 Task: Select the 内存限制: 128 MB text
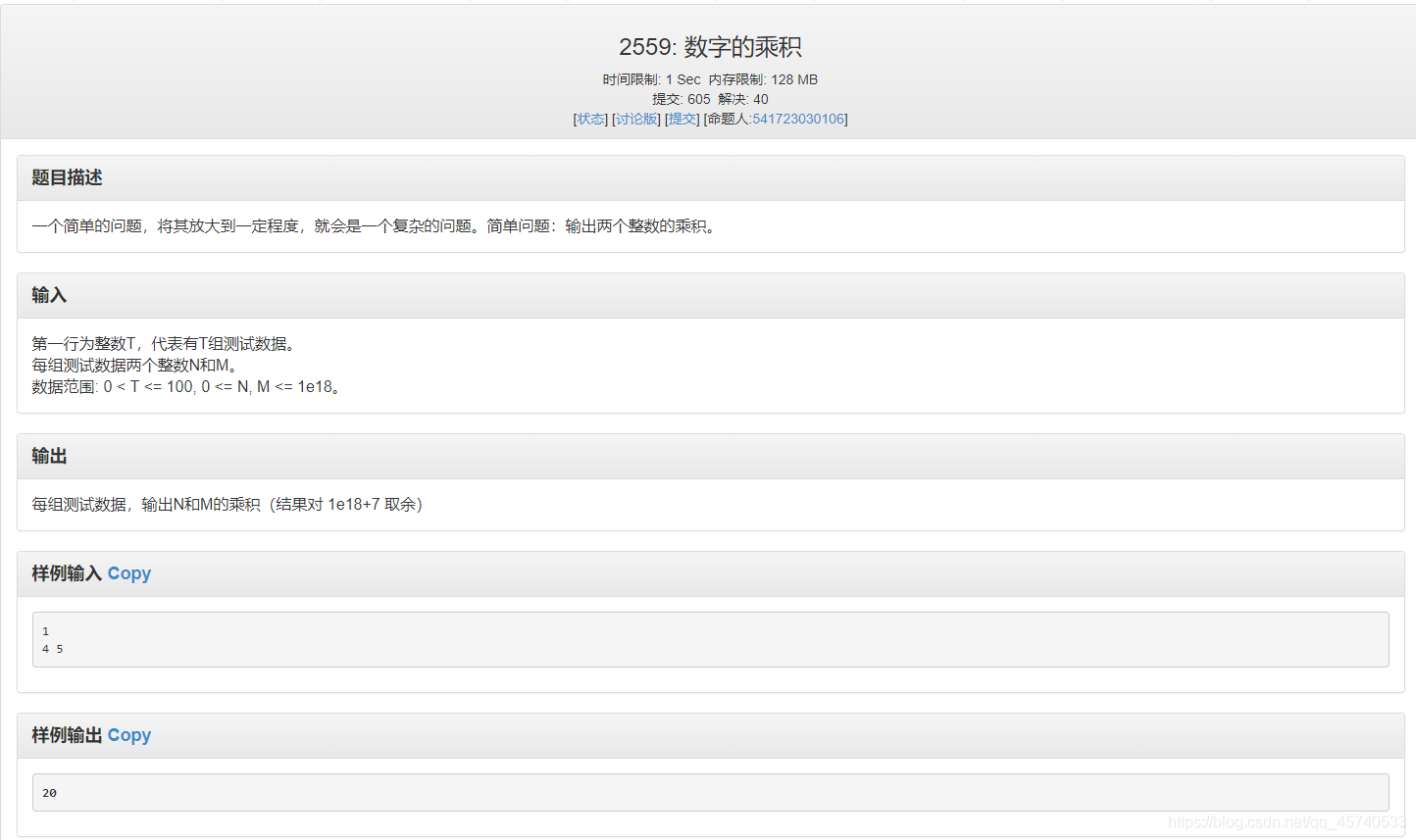(x=763, y=79)
